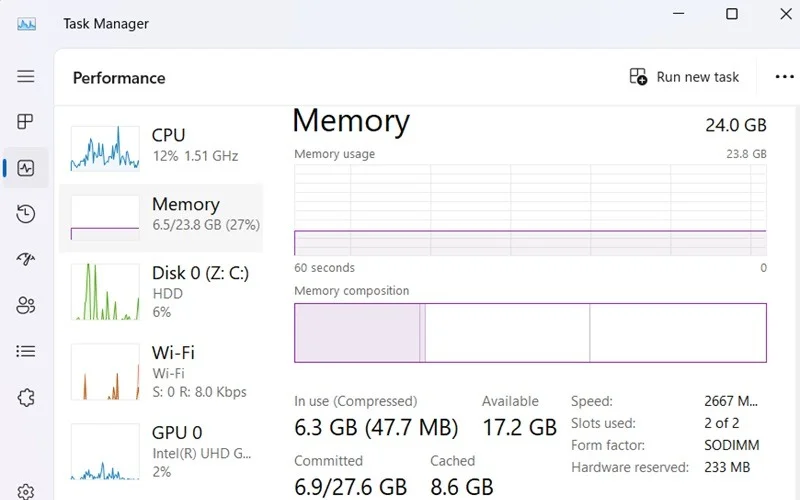Click the standby segment of Memory composition bar
This screenshot has height=500, width=800.
click(x=507, y=333)
